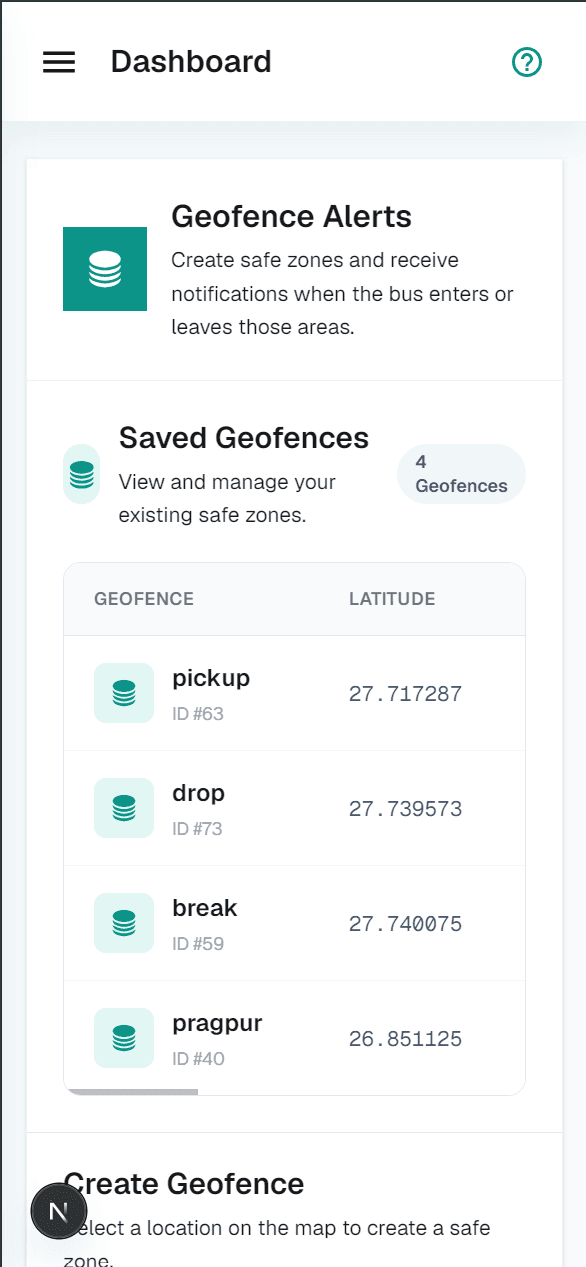Image resolution: width=586 pixels, height=1267 pixels.
Task: Click the GEOFENCE column header
Action: coord(144,599)
